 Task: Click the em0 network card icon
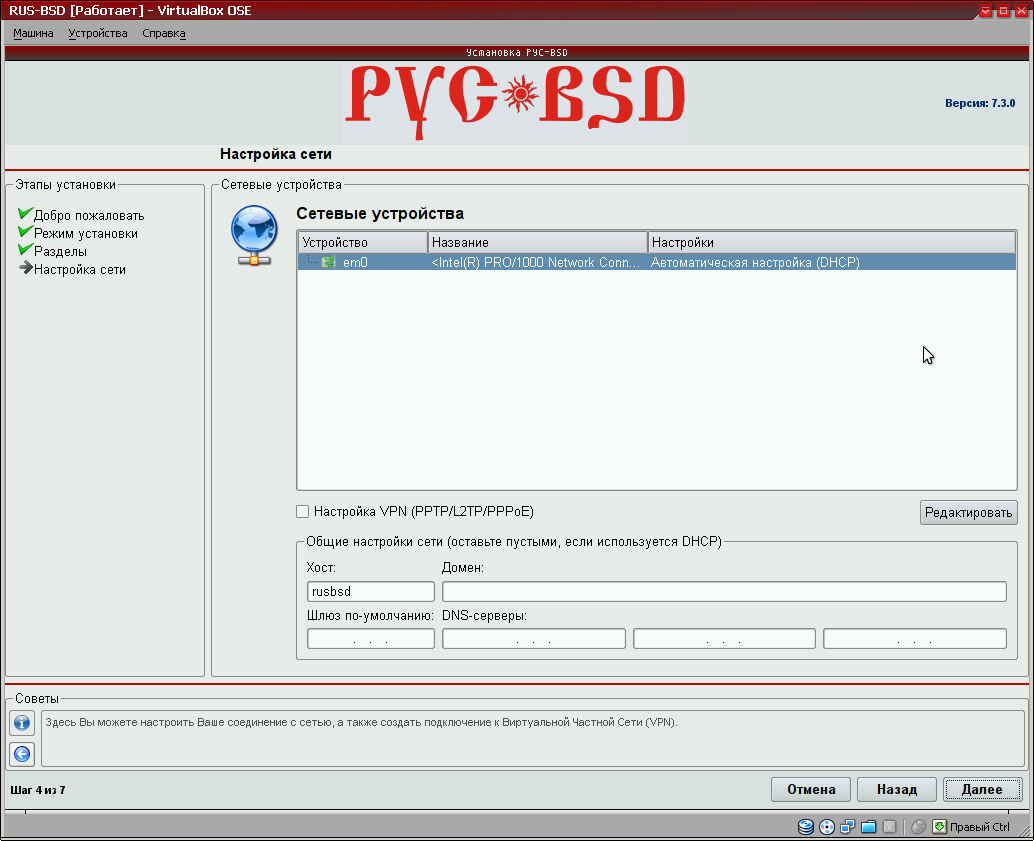[x=328, y=263]
